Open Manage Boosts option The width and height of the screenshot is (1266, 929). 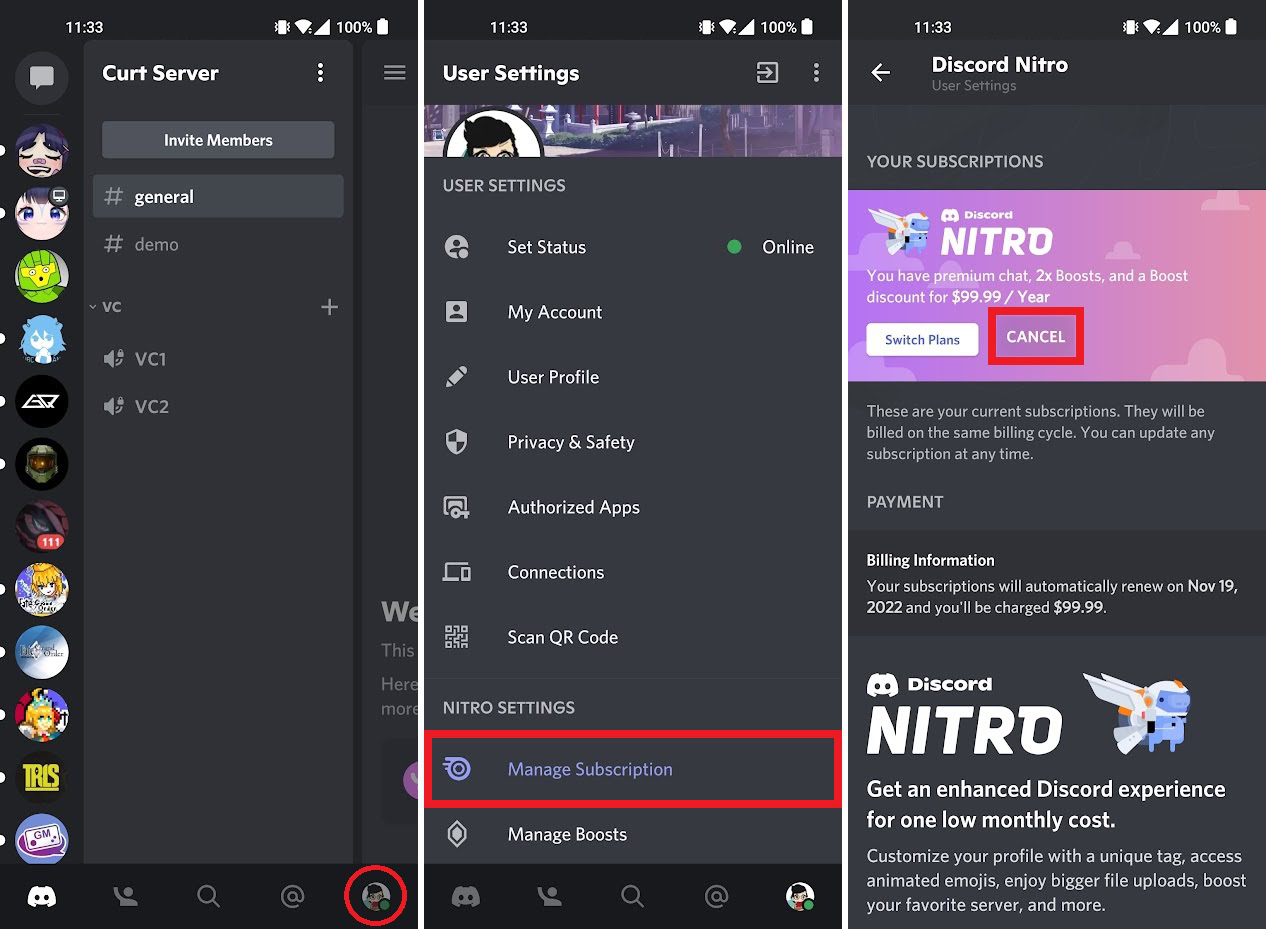point(632,834)
